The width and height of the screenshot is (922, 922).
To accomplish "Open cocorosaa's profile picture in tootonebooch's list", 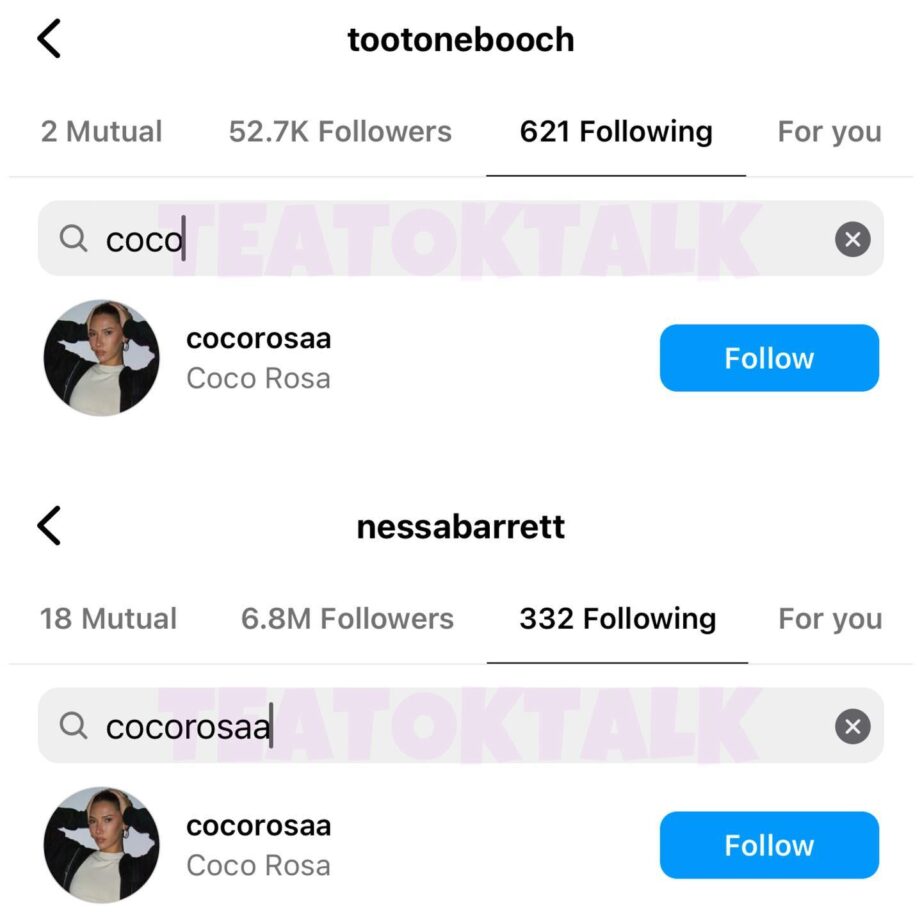I will (x=101, y=358).
